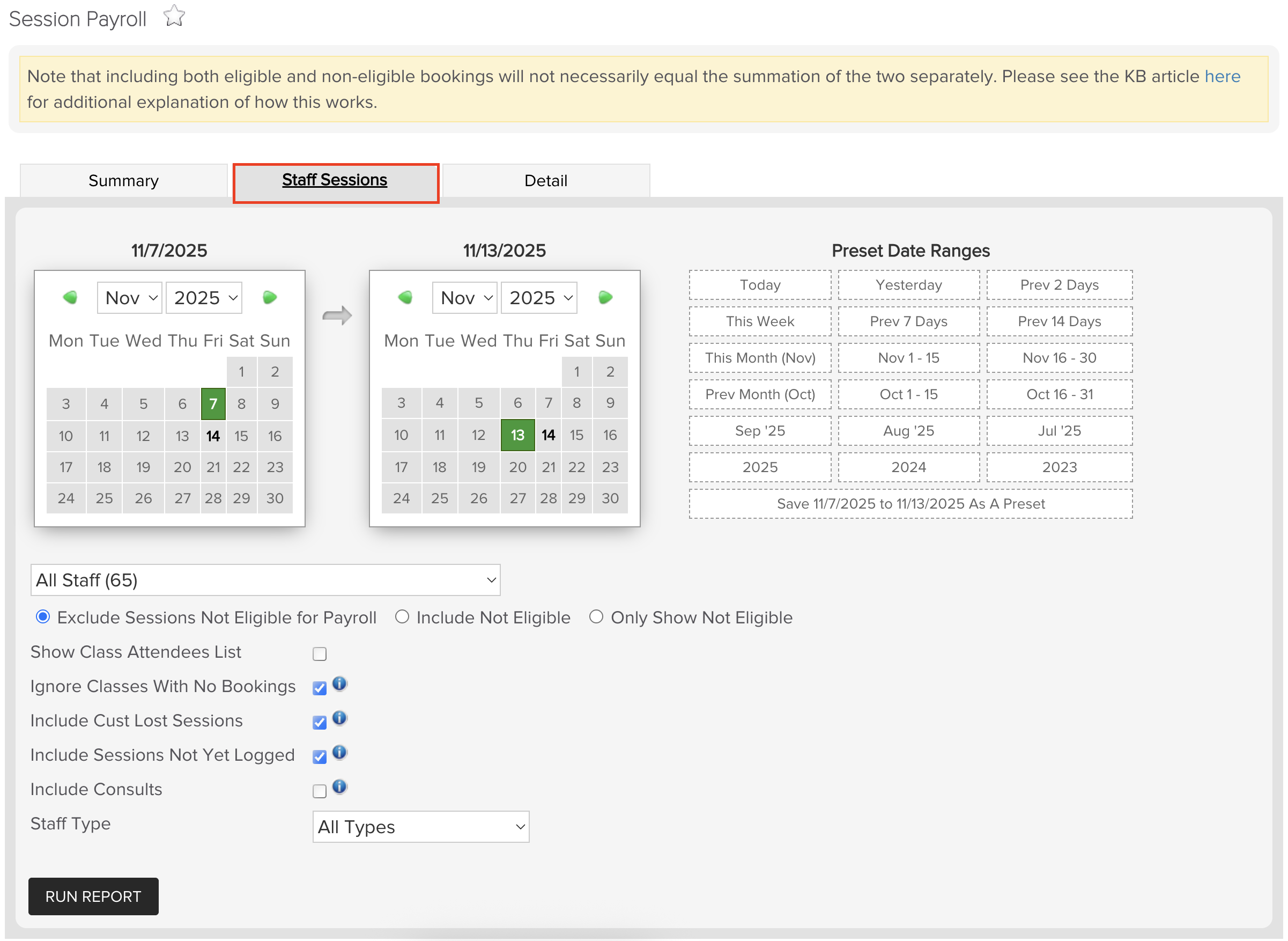
Task: Expand the All Staff (65) dropdown
Action: [266, 580]
